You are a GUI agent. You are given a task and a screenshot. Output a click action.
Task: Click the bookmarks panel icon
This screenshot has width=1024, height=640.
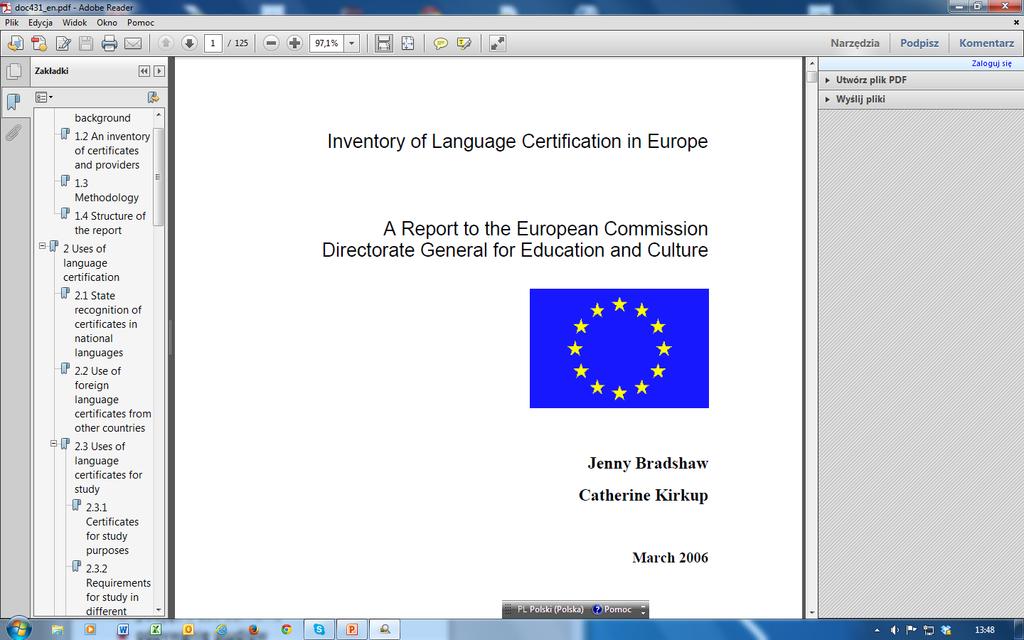tap(13, 102)
